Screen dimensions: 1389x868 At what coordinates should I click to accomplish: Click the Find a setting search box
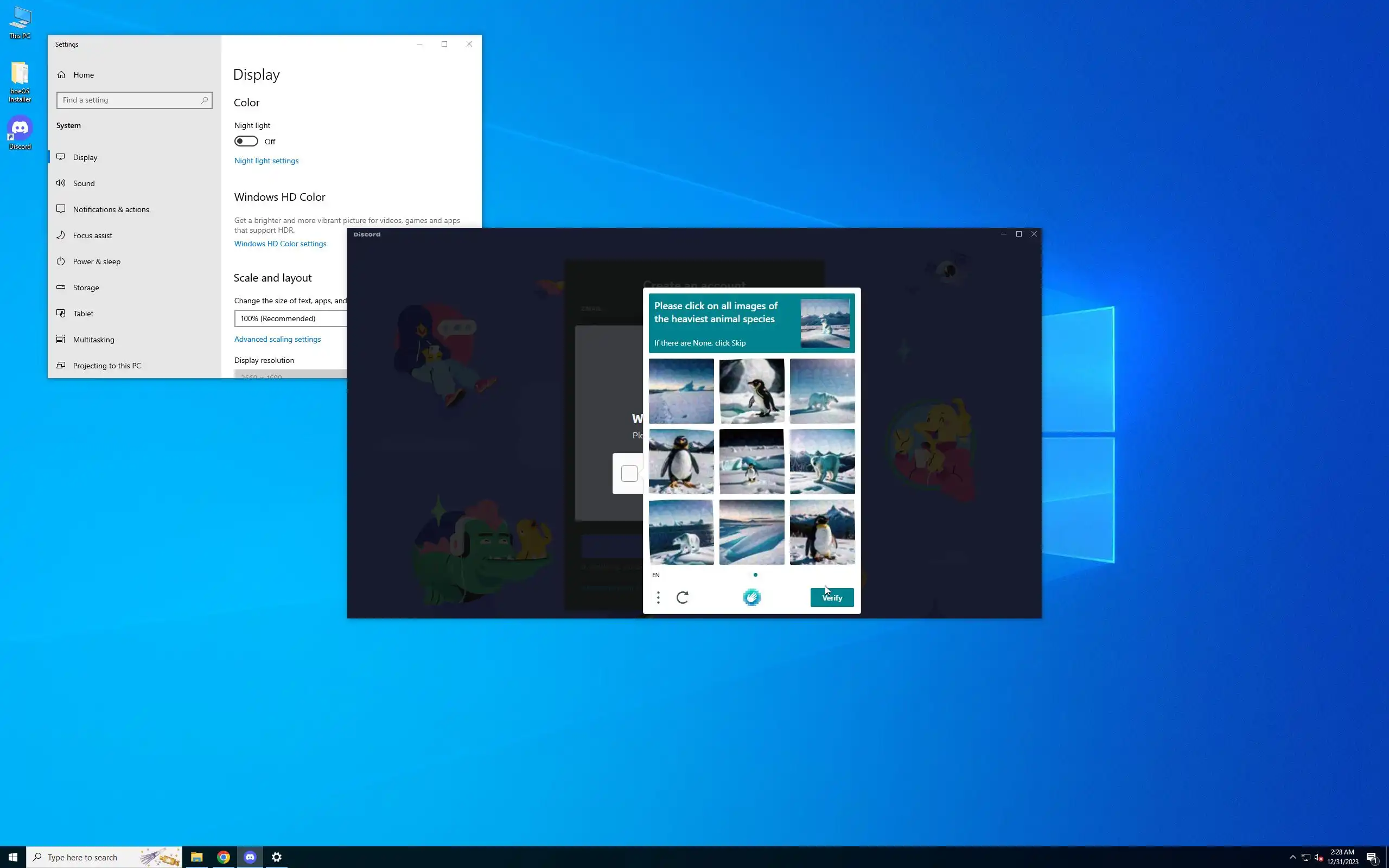[131, 100]
